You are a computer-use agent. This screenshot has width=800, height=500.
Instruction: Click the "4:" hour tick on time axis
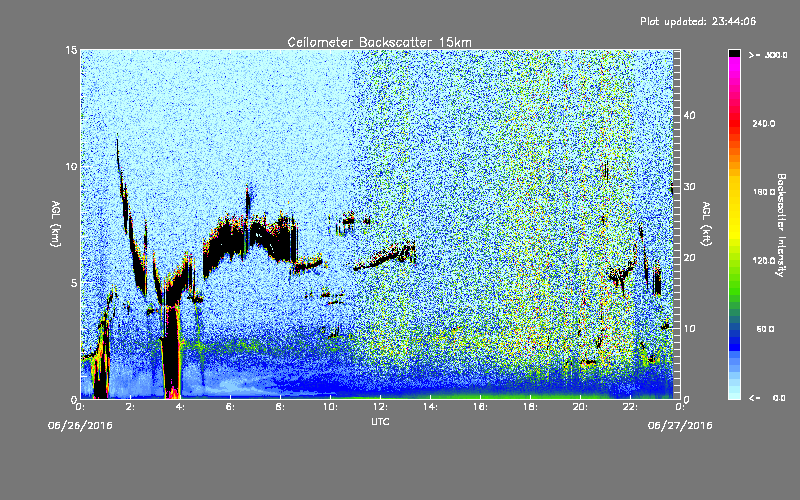181,407
